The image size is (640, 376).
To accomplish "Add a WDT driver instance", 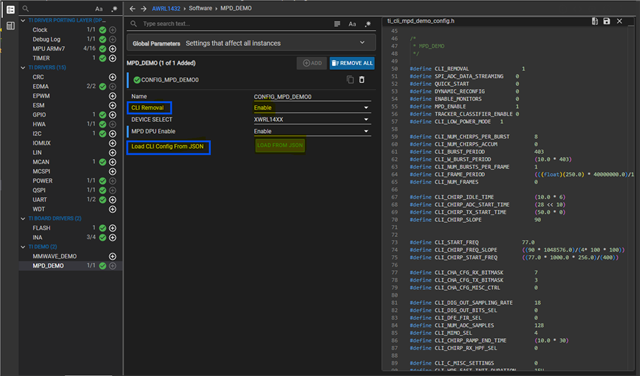I will coord(113,209).
